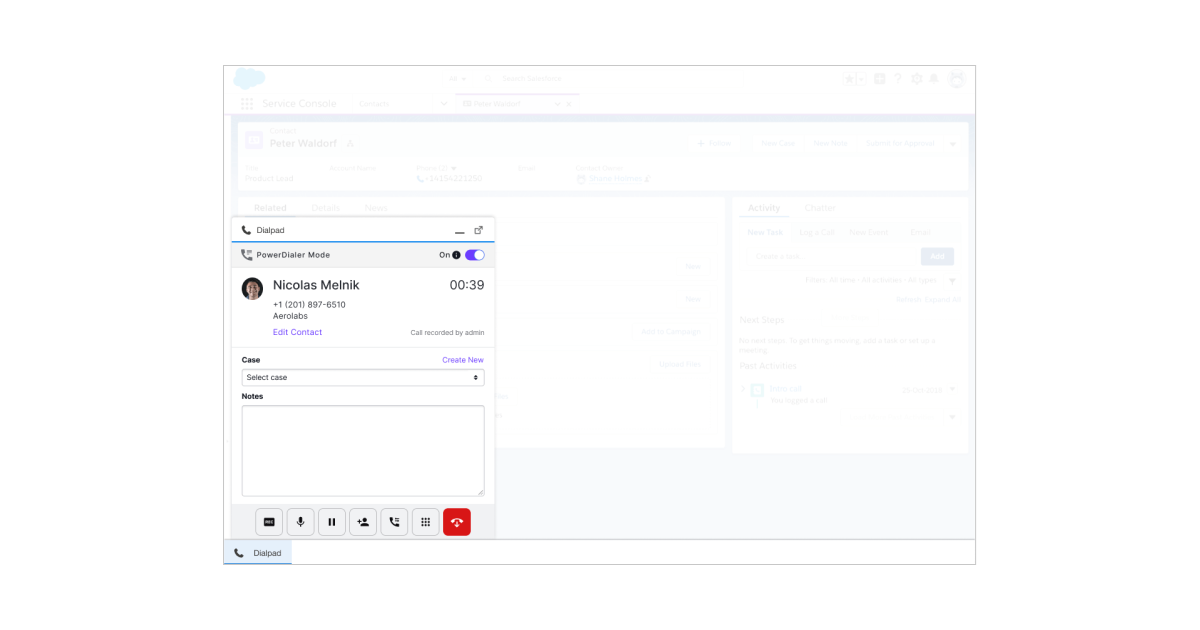Open Salesforce help question mark

pyautogui.click(x=898, y=79)
